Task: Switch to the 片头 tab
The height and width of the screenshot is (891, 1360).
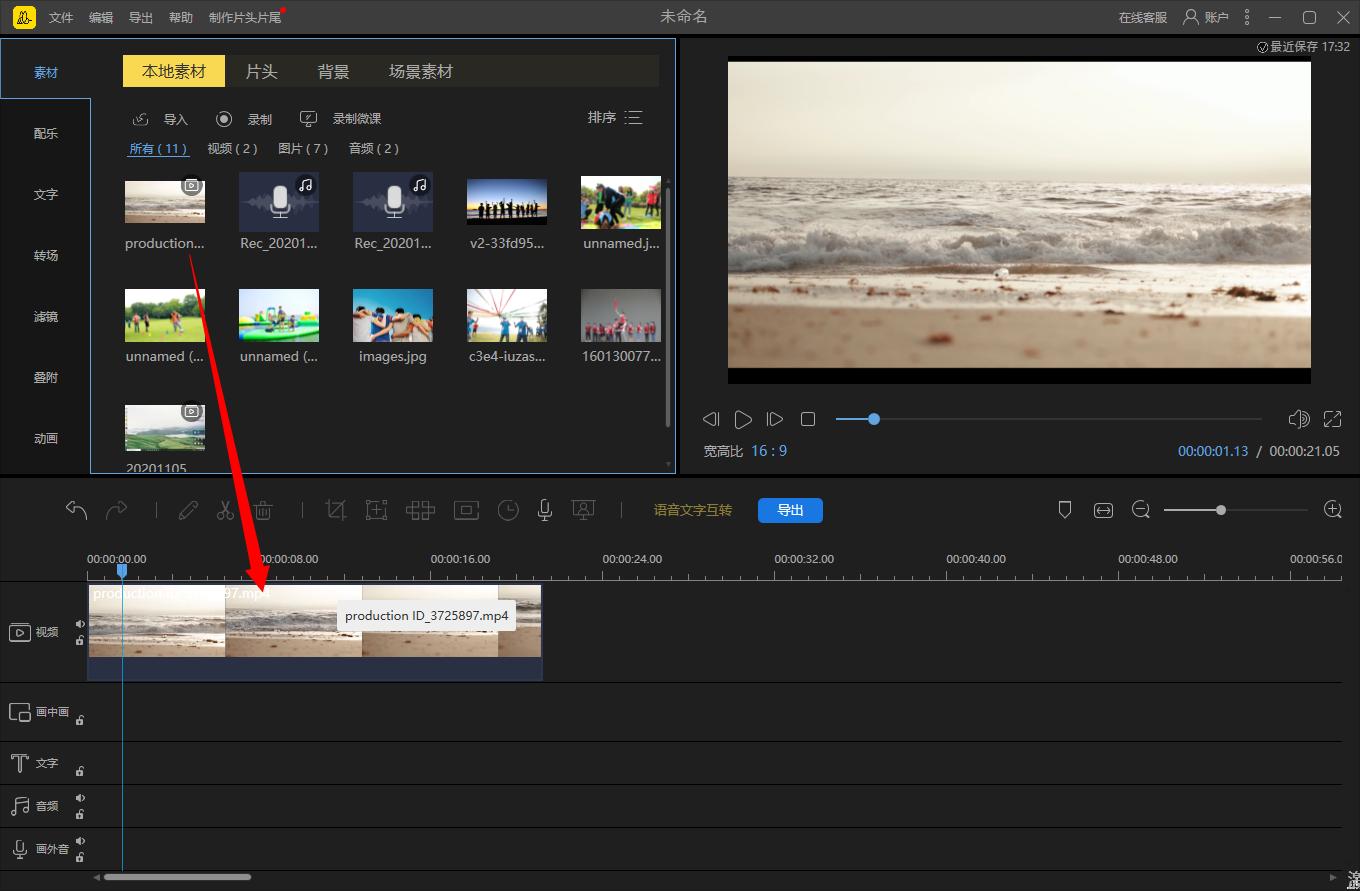Action: pos(261,72)
